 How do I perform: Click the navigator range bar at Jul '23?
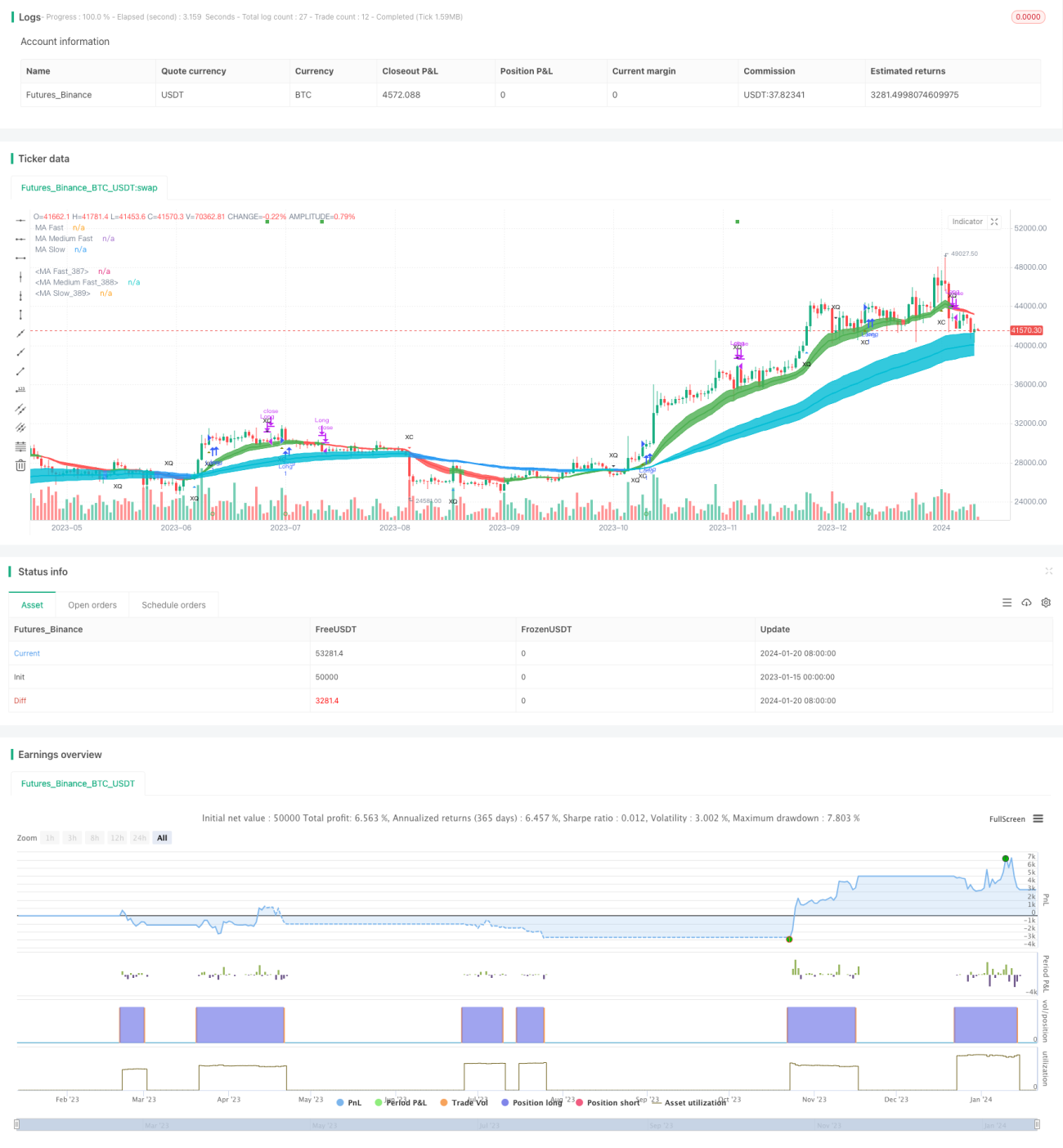point(489,1125)
